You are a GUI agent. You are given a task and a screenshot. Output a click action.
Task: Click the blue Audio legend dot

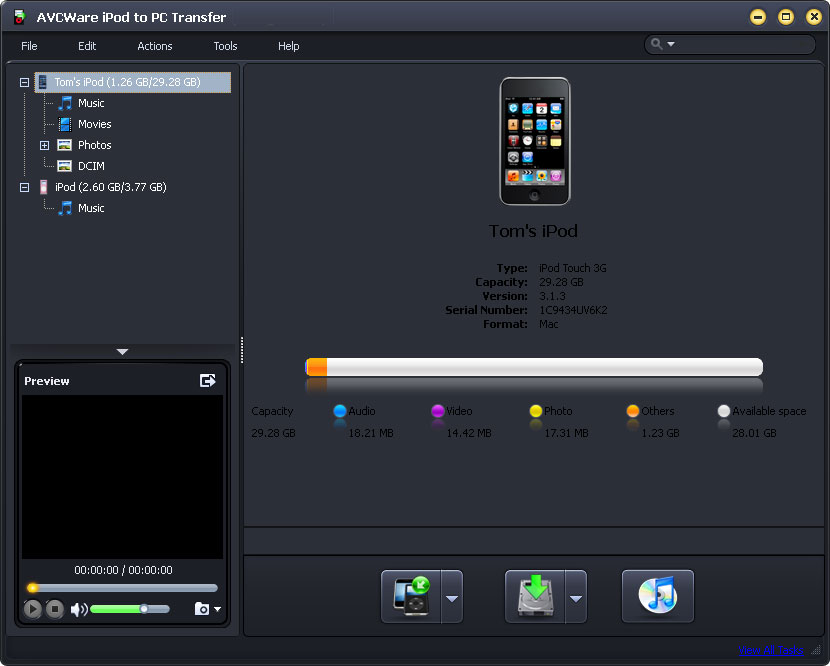coord(340,411)
